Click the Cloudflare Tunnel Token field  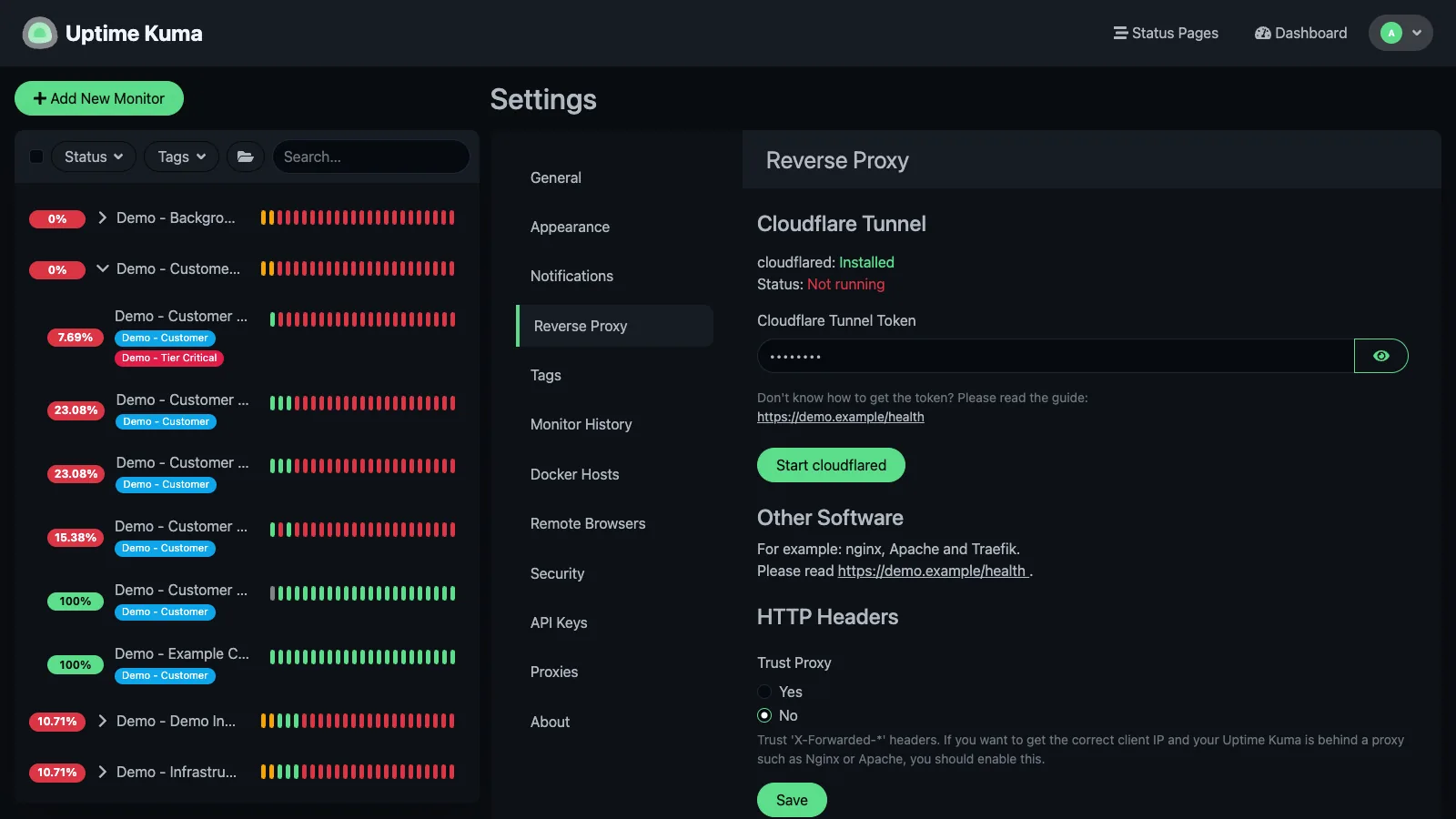point(1056,356)
